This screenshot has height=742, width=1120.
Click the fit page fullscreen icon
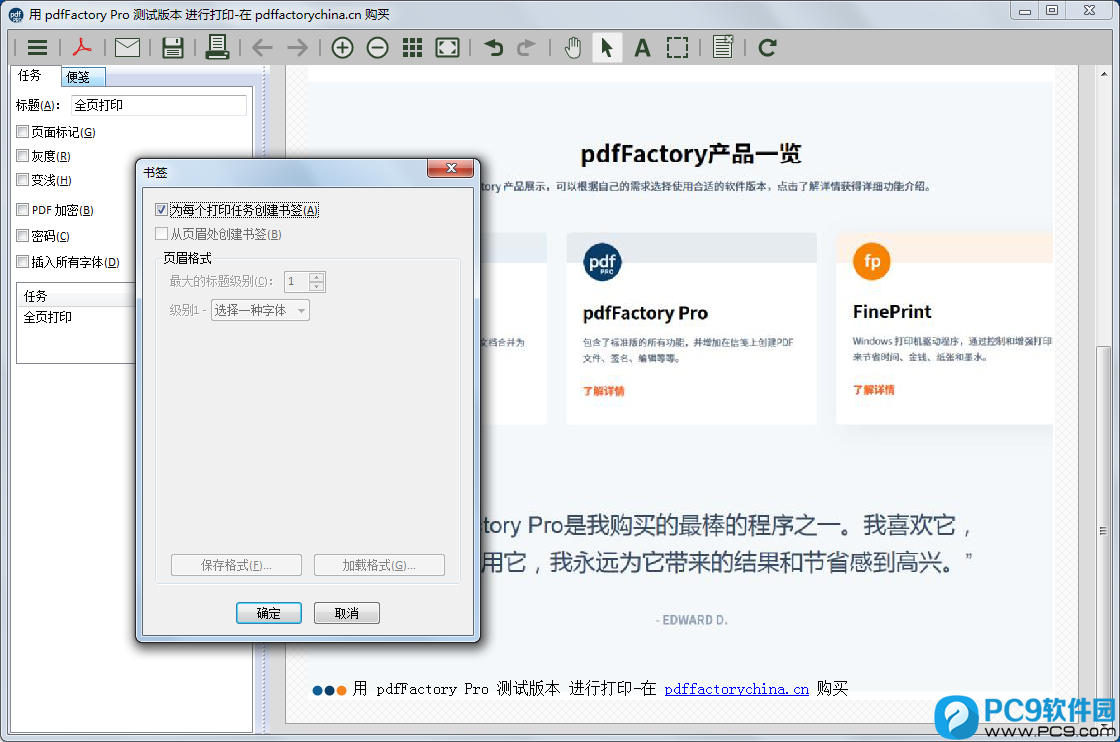click(x=447, y=48)
